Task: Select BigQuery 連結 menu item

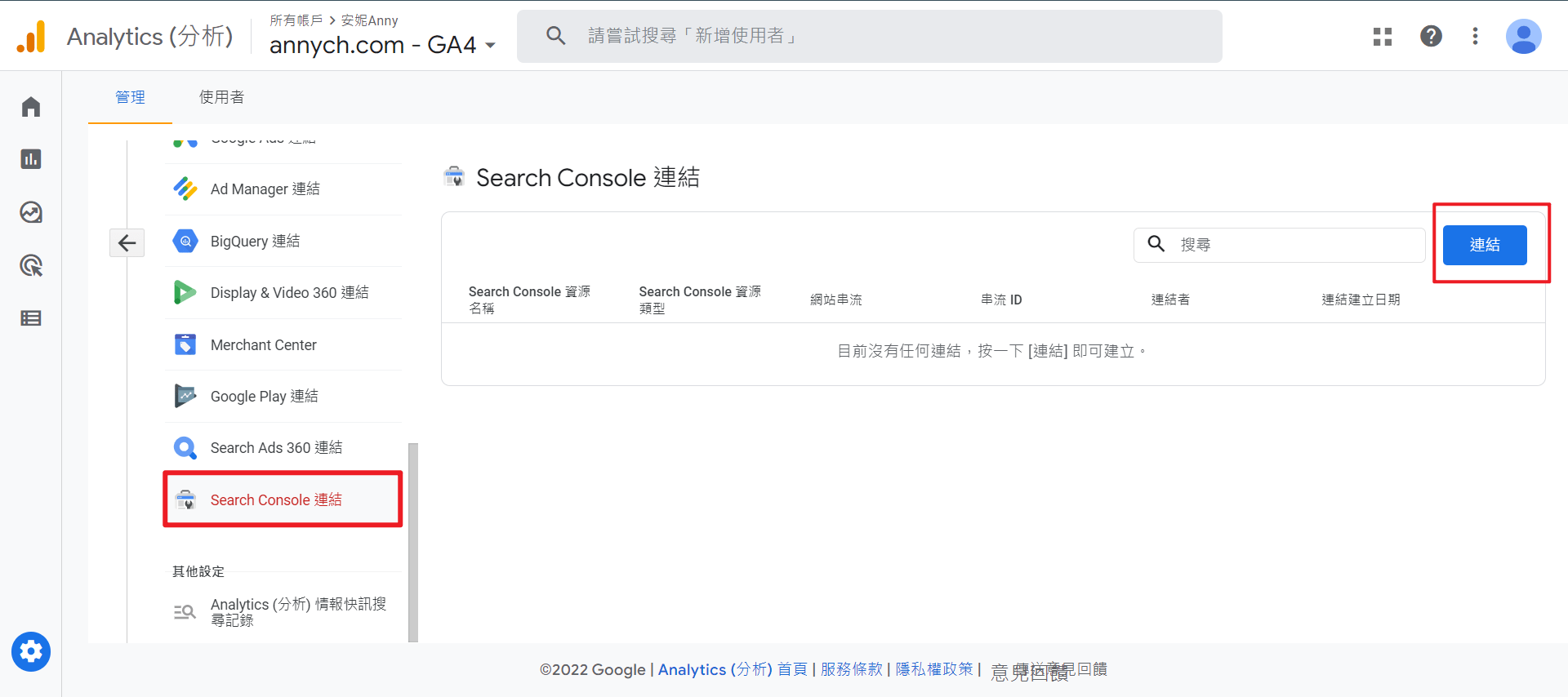Action: [x=283, y=241]
